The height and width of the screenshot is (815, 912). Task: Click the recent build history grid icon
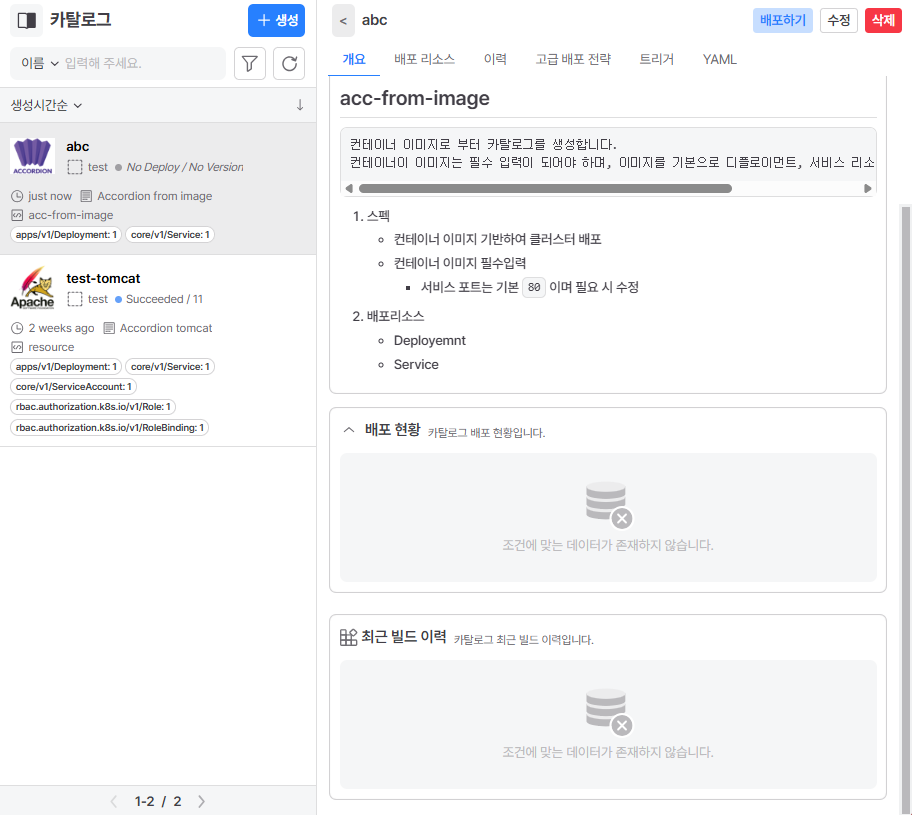(x=348, y=637)
